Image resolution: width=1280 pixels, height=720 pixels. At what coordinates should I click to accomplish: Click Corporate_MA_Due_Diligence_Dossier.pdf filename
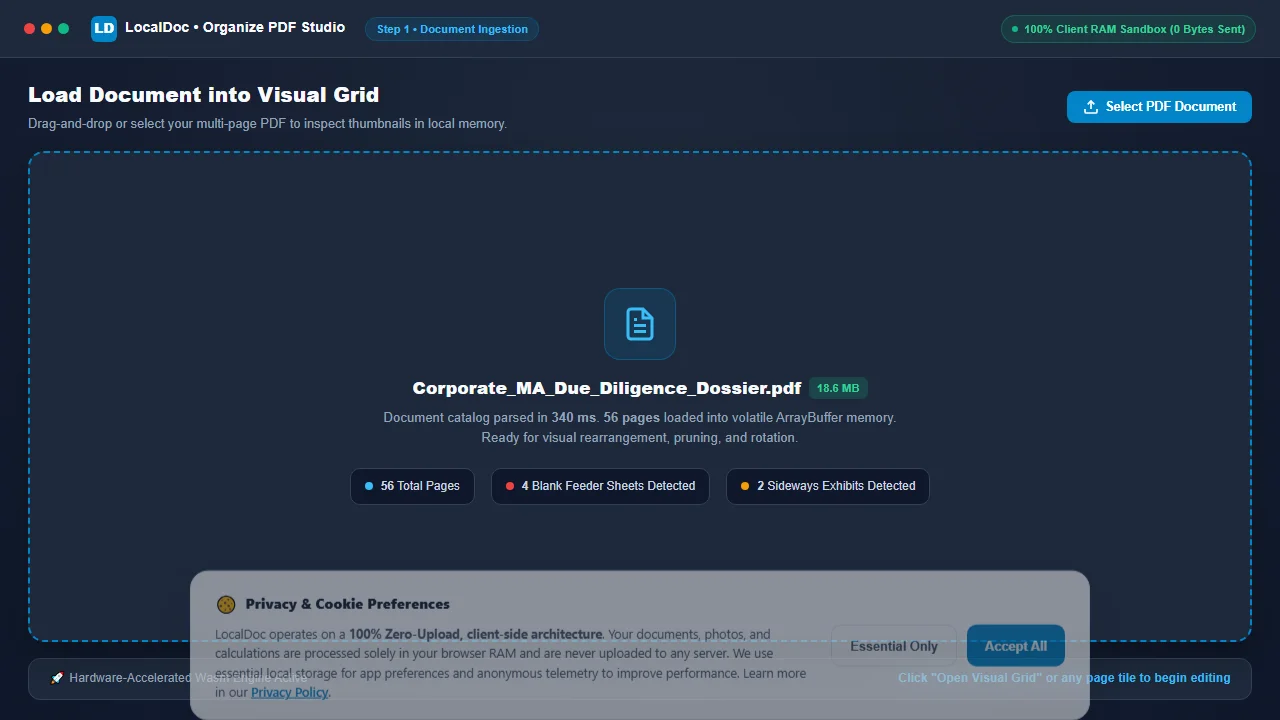pyautogui.click(x=607, y=388)
